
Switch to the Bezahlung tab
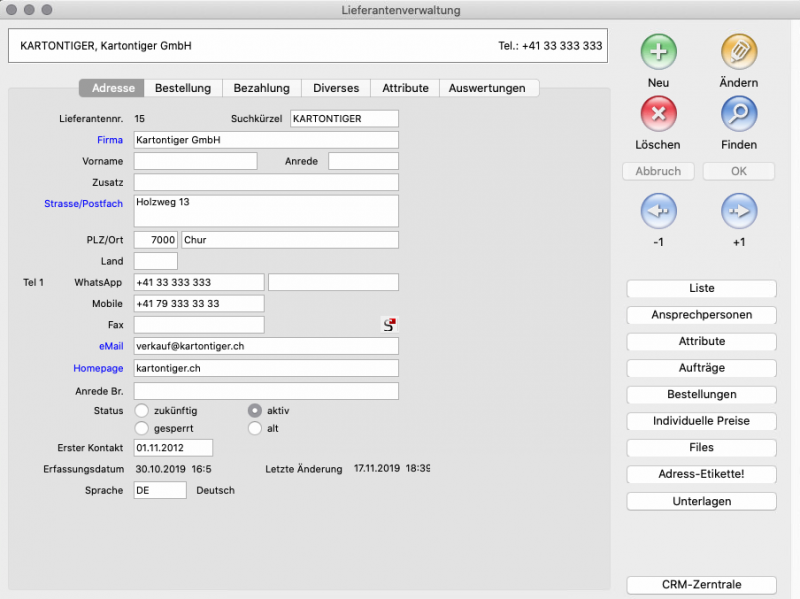[261, 88]
